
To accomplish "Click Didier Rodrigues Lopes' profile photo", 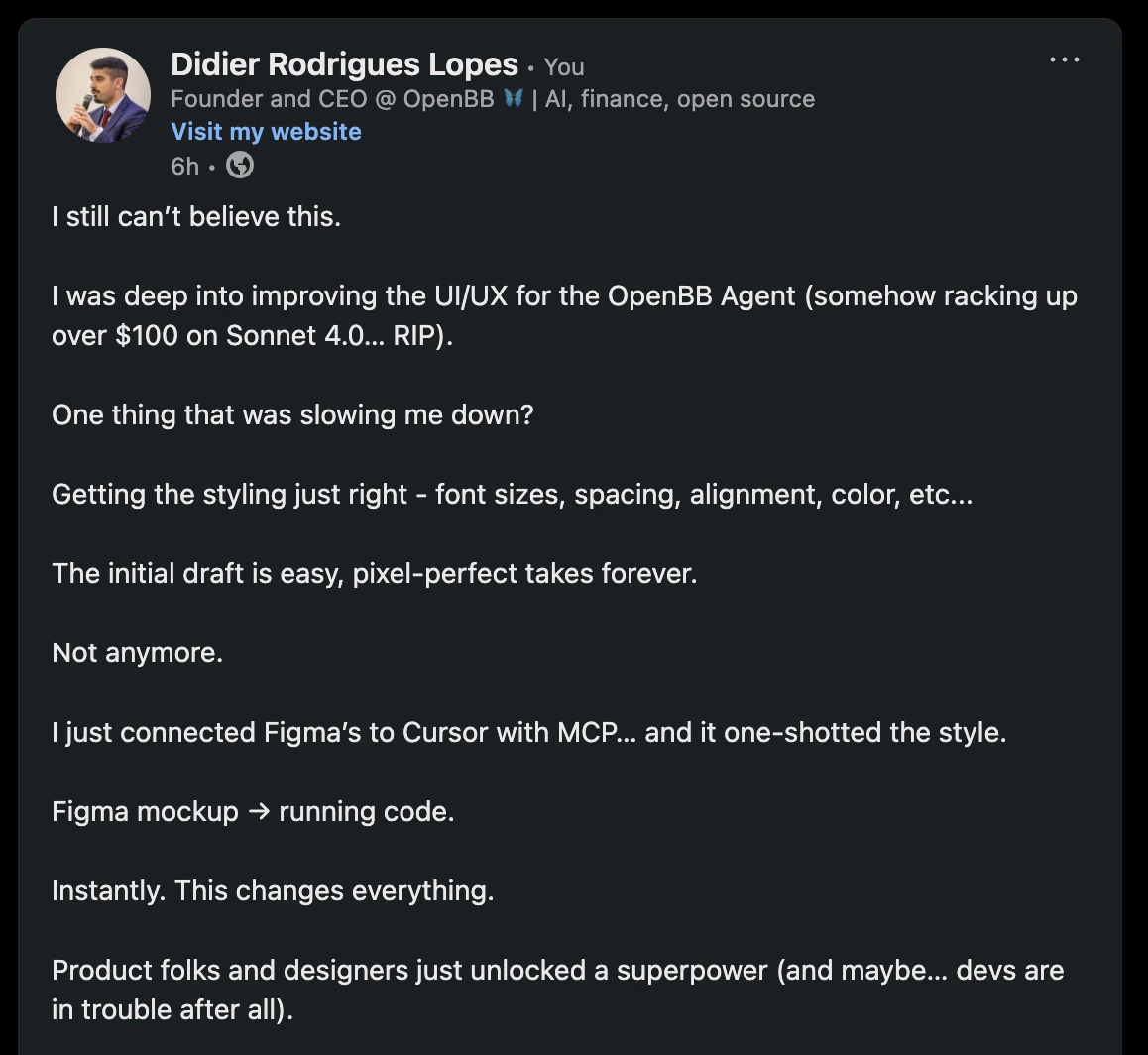I will click(x=103, y=95).
